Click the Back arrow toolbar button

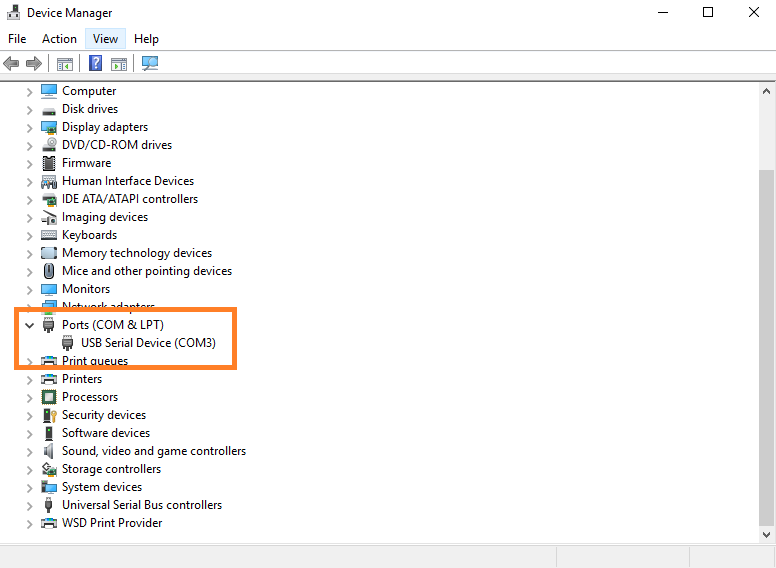[x=12, y=64]
